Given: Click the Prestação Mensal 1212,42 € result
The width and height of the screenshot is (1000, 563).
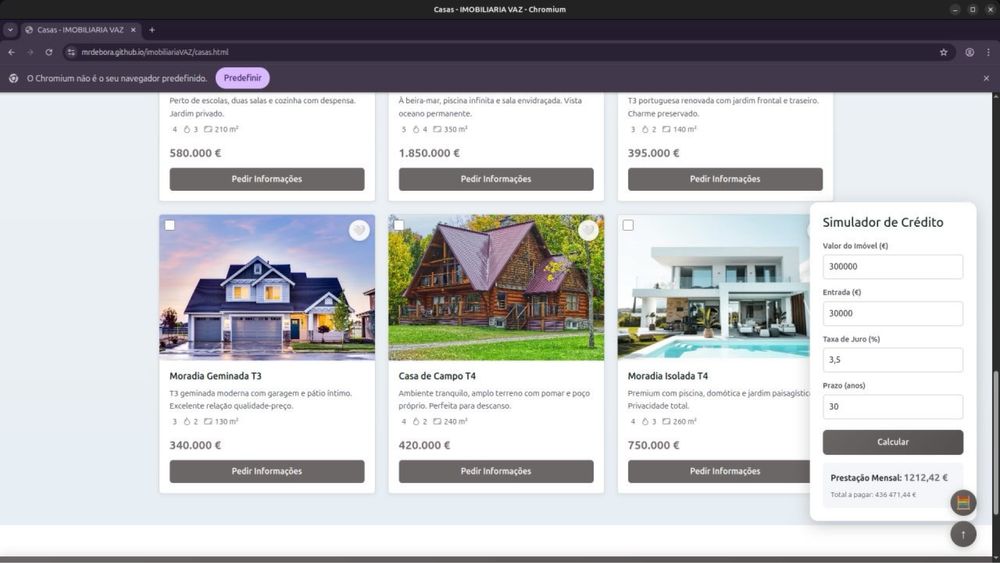Looking at the screenshot, I should coord(889,478).
